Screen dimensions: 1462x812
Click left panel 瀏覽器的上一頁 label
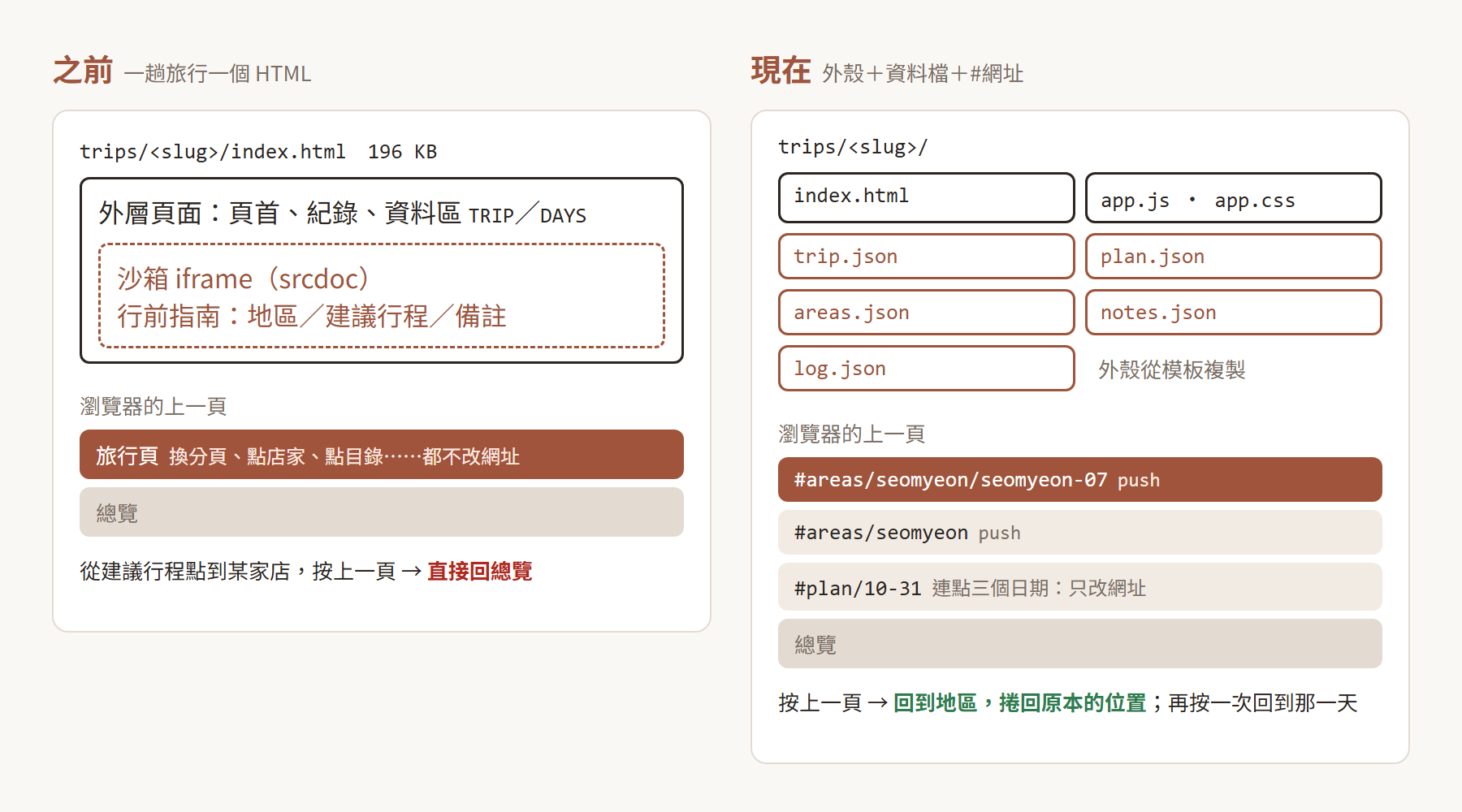click(153, 406)
